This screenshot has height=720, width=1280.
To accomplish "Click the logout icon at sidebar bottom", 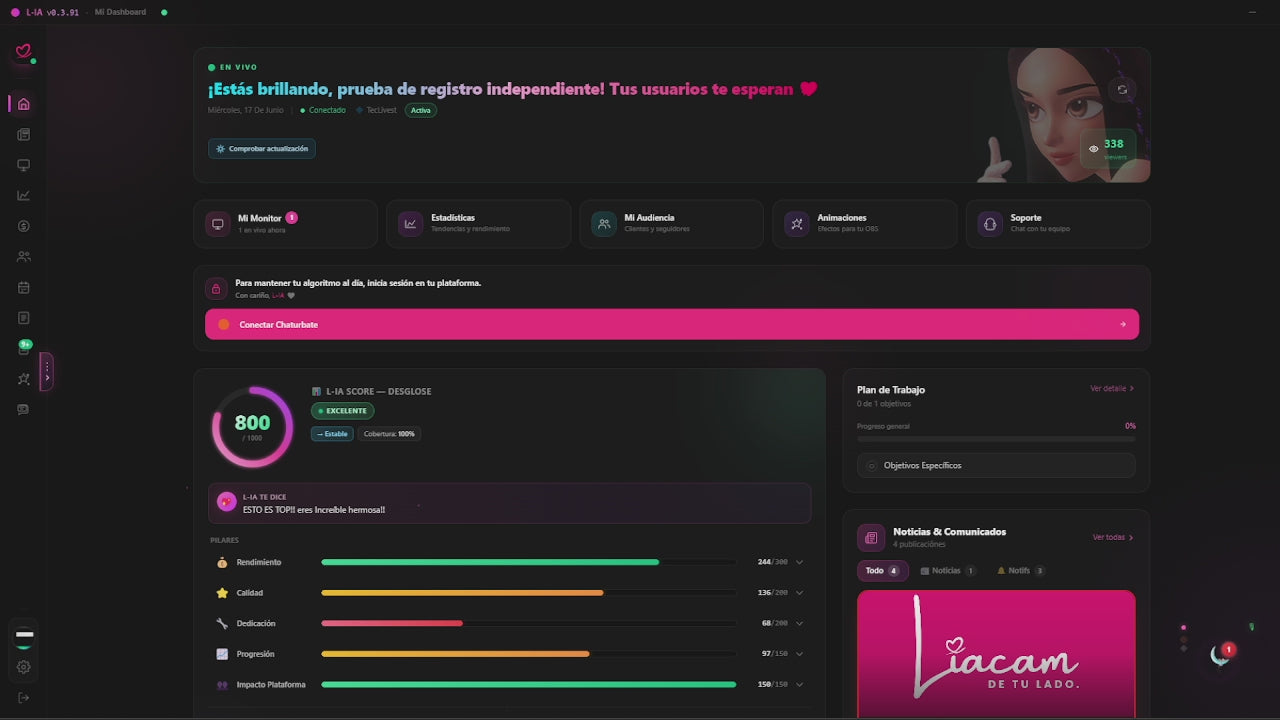I will 24,697.
